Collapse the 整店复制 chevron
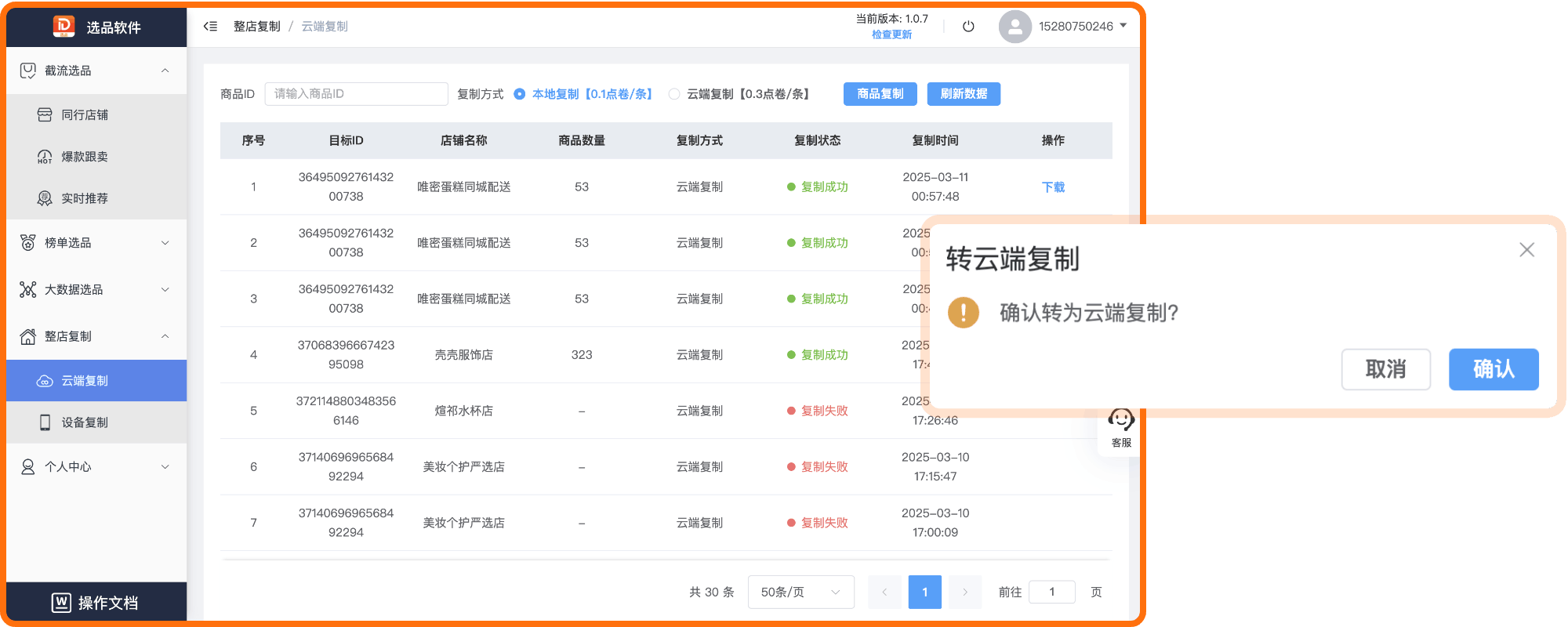 click(165, 336)
